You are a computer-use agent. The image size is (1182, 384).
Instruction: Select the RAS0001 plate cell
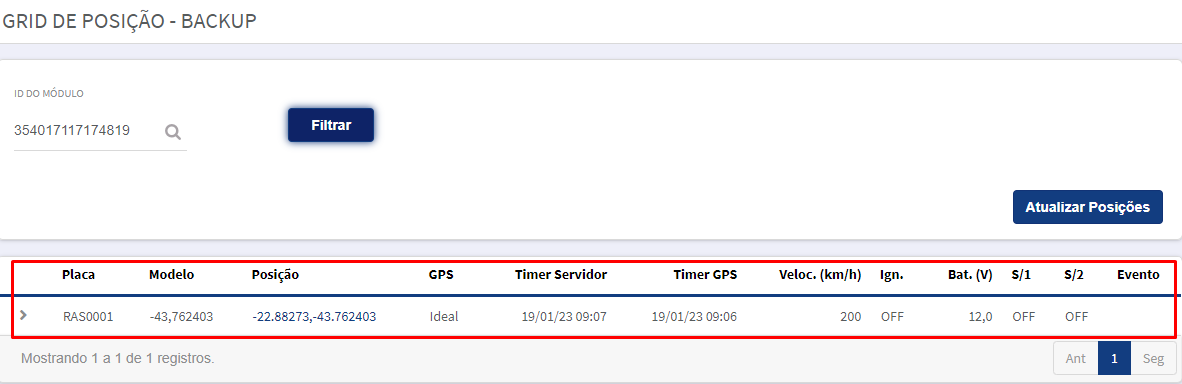point(88,316)
